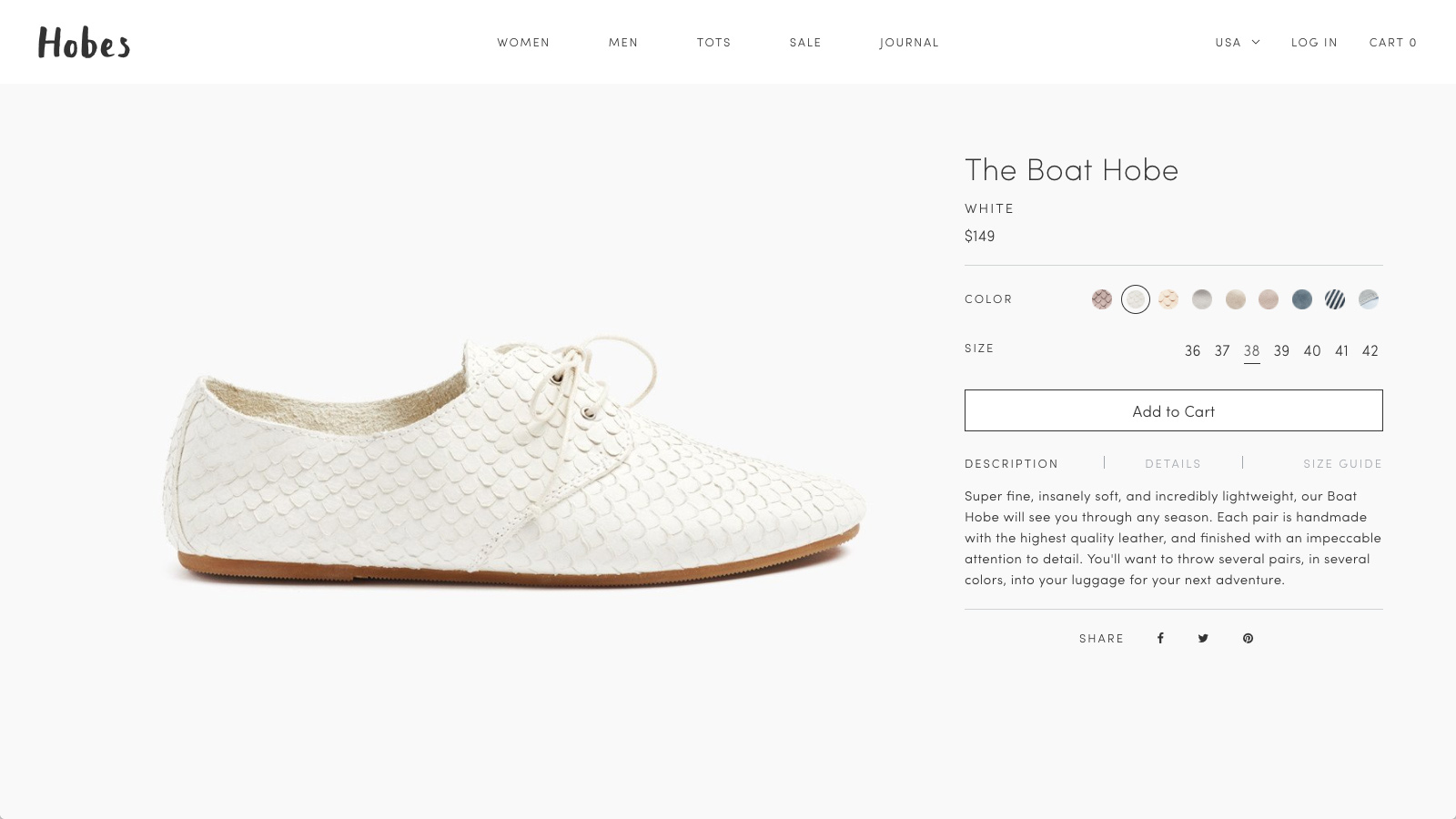Share product on Facebook

pos(1160,639)
